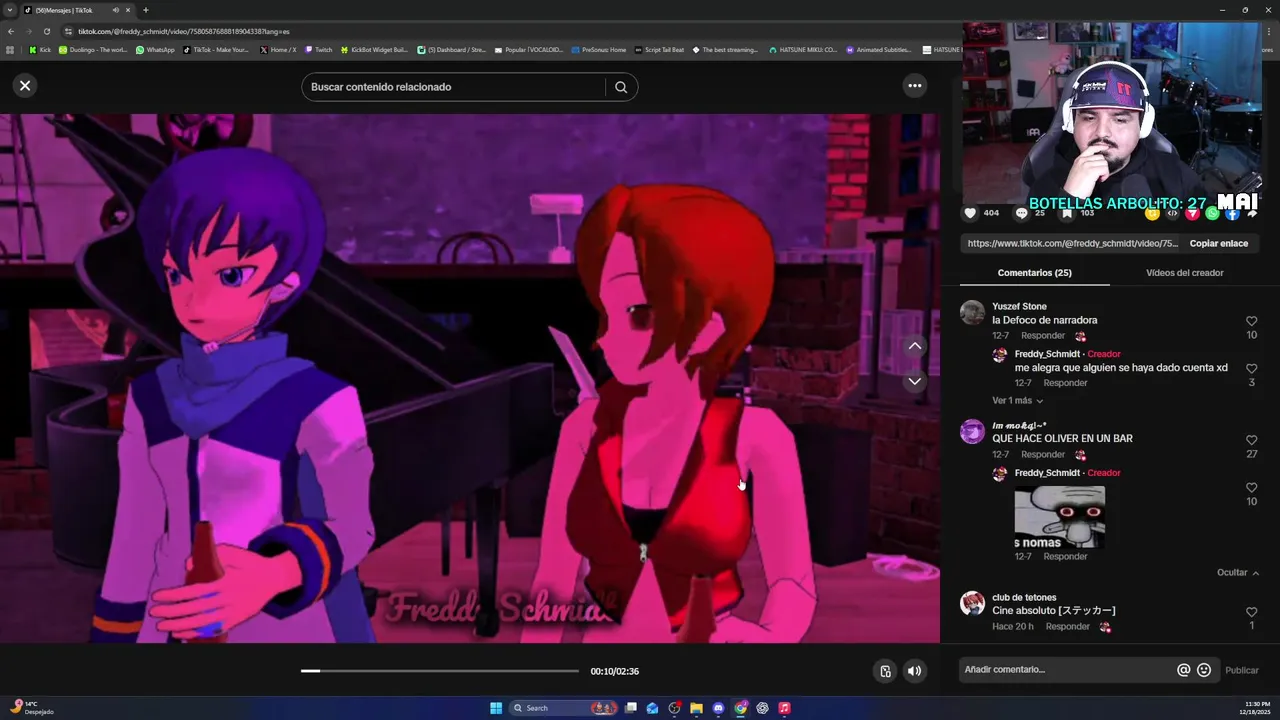Viewport: 1280px width, 720px height.
Task: View the Squidward image reply
Action: coord(1059,517)
